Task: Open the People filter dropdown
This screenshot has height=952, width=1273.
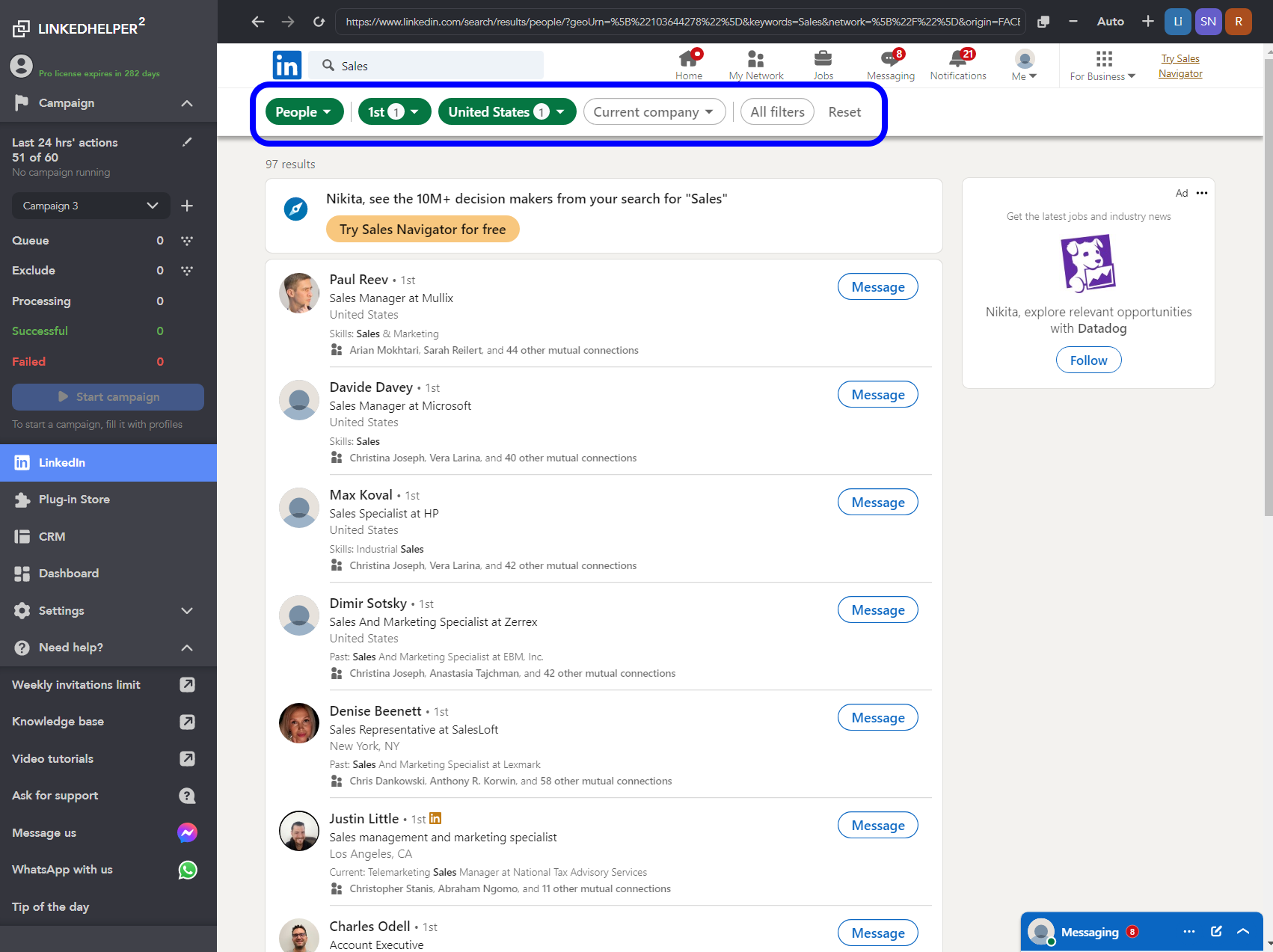Action: pyautogui.click(x=304, y=111)
